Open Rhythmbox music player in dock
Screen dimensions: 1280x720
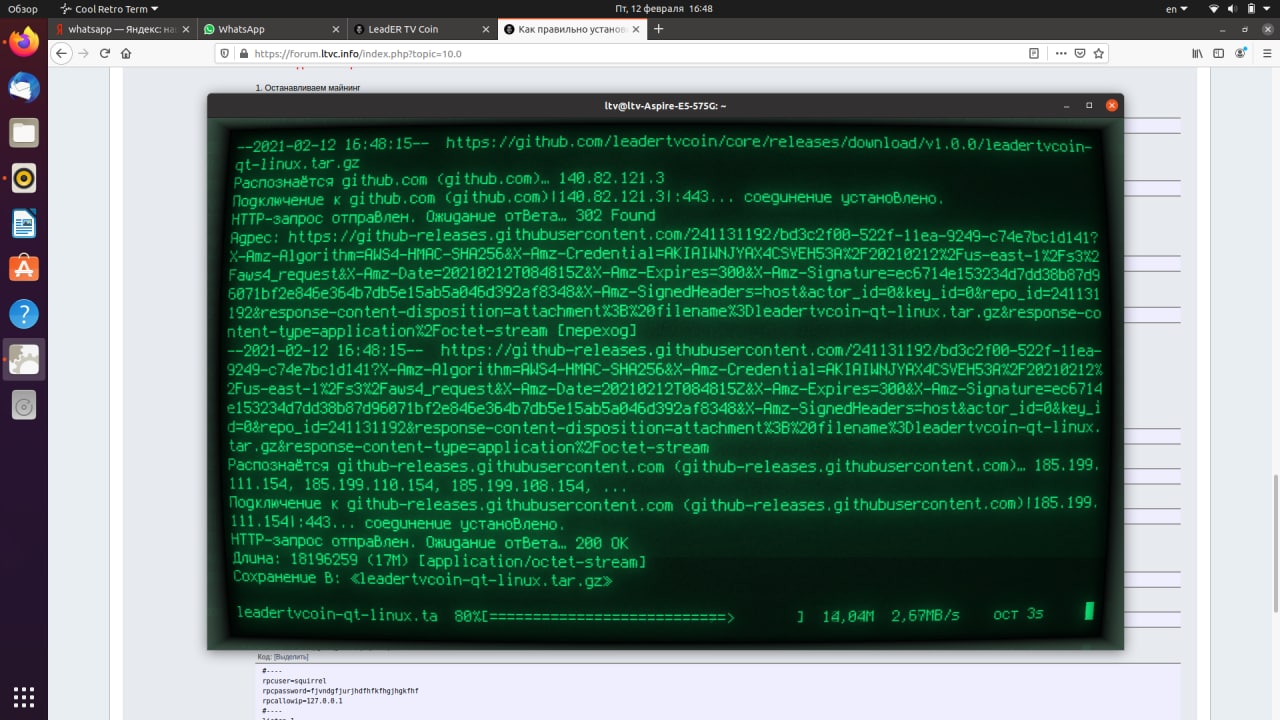point(24,178)
